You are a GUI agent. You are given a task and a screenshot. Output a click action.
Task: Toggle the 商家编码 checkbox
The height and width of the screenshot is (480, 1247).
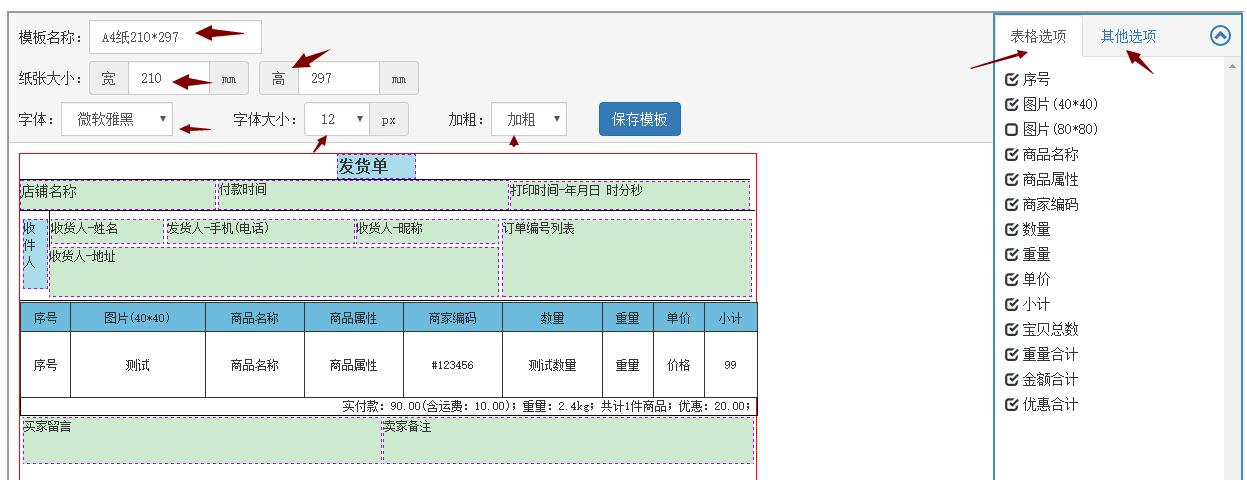(1011, 204)
